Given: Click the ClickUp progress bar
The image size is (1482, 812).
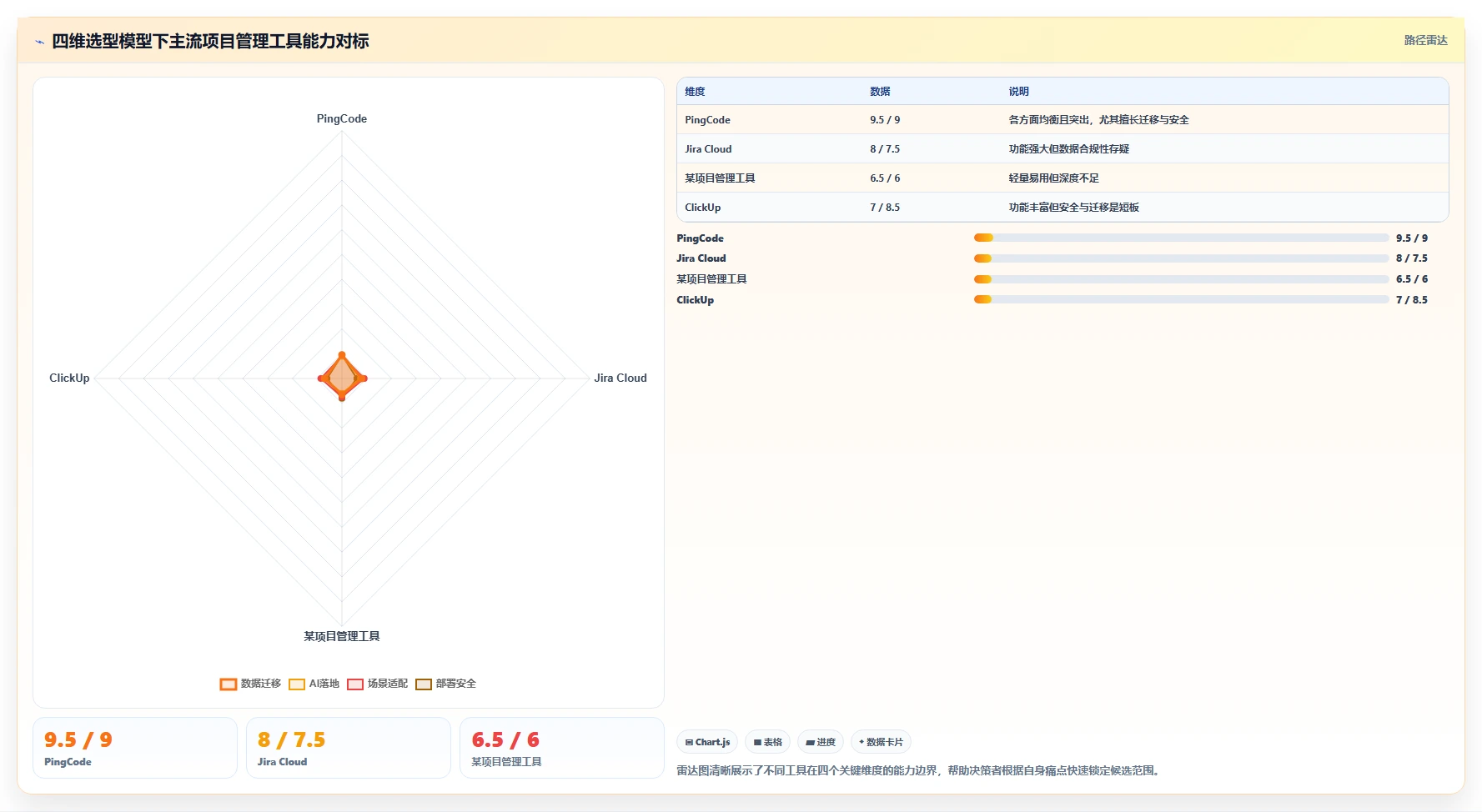Looking at the screenshot, I should pos(1181,300).
